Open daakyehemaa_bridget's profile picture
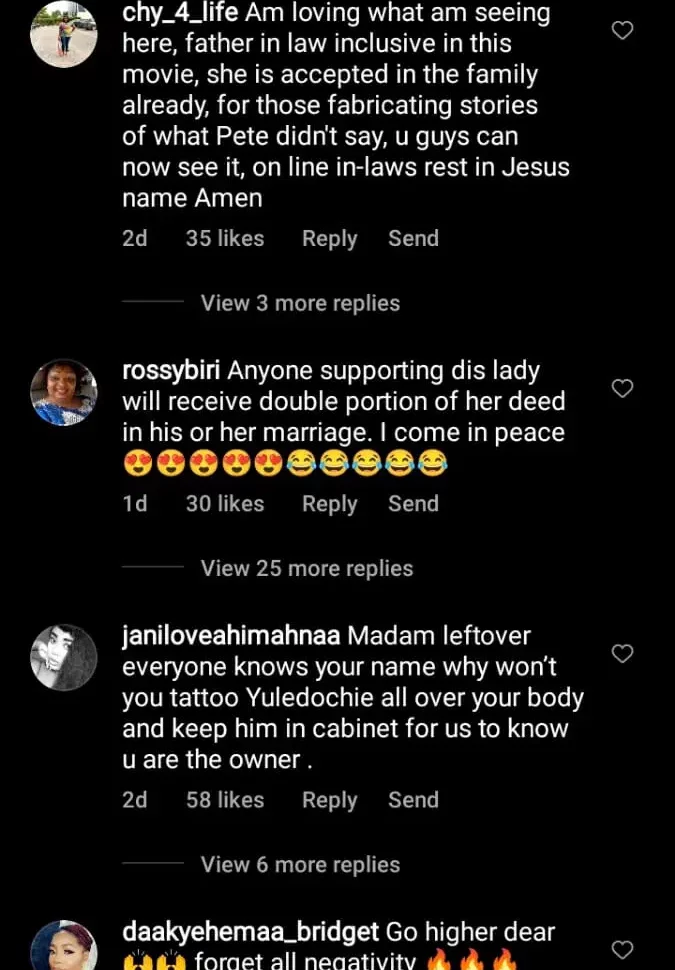The height and width of the screenshot is (970, 675). (x=64, y=947)
